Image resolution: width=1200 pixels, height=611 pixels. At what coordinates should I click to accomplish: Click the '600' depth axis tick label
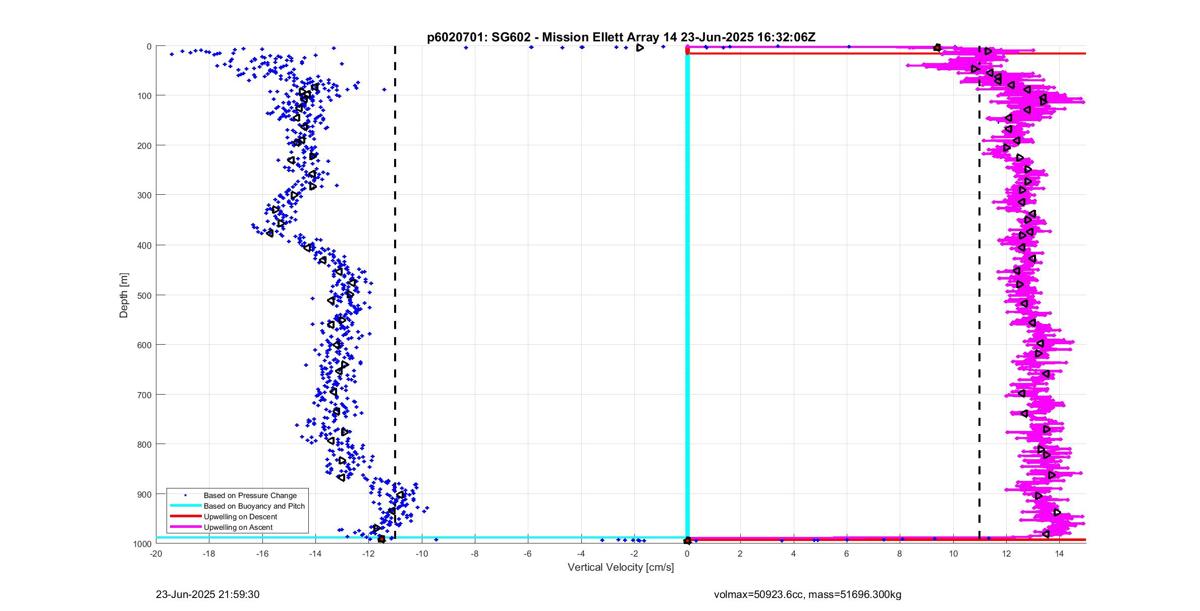(144, 345)
